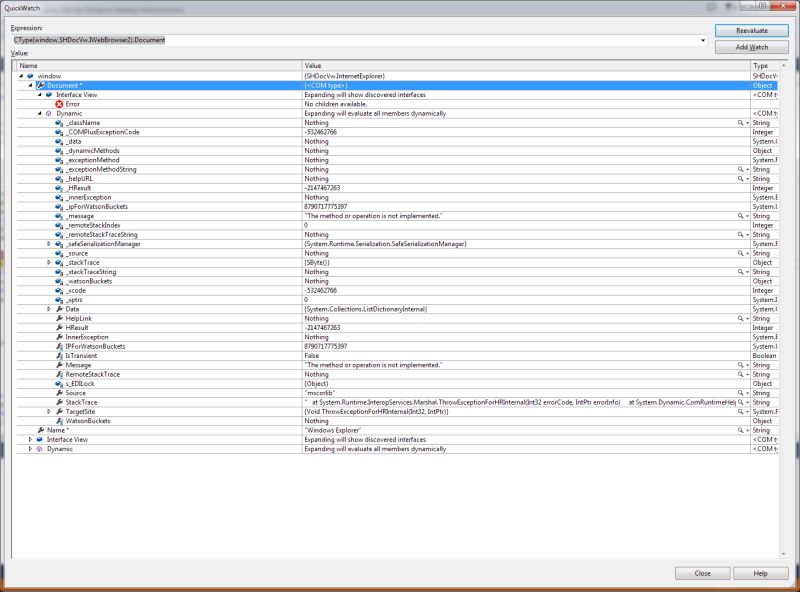Click the Add Watch button
This screenshot has width=800, height=592.
(752, 47)
